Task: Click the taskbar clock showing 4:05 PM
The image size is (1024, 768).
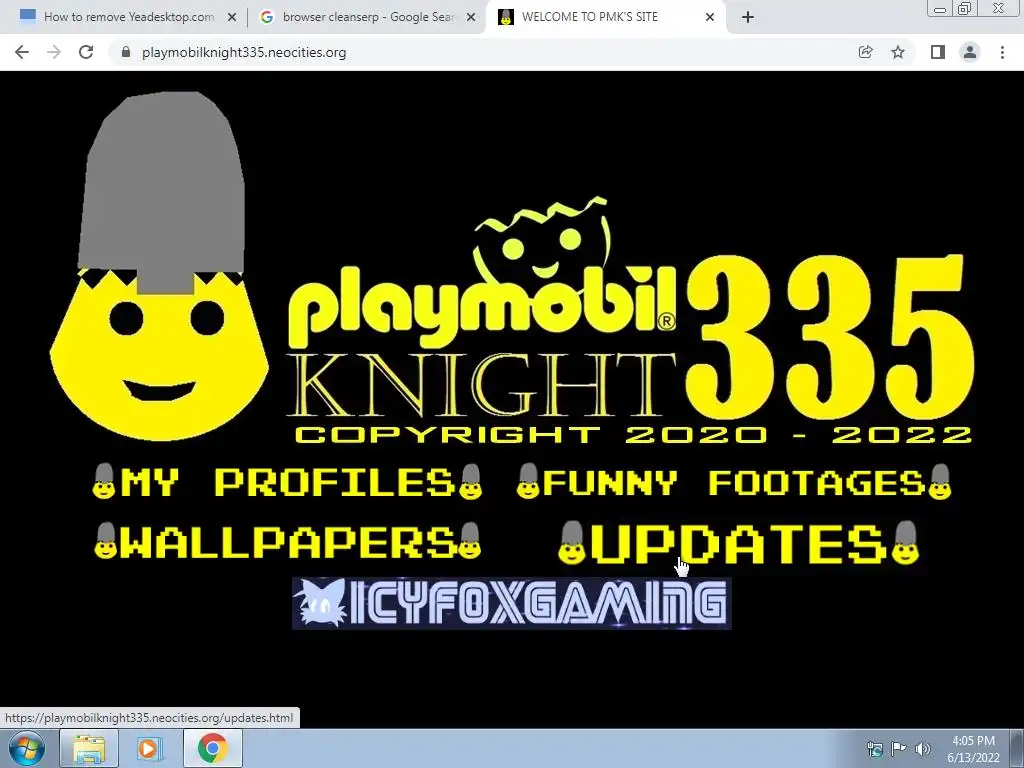Action: (973, 749)
